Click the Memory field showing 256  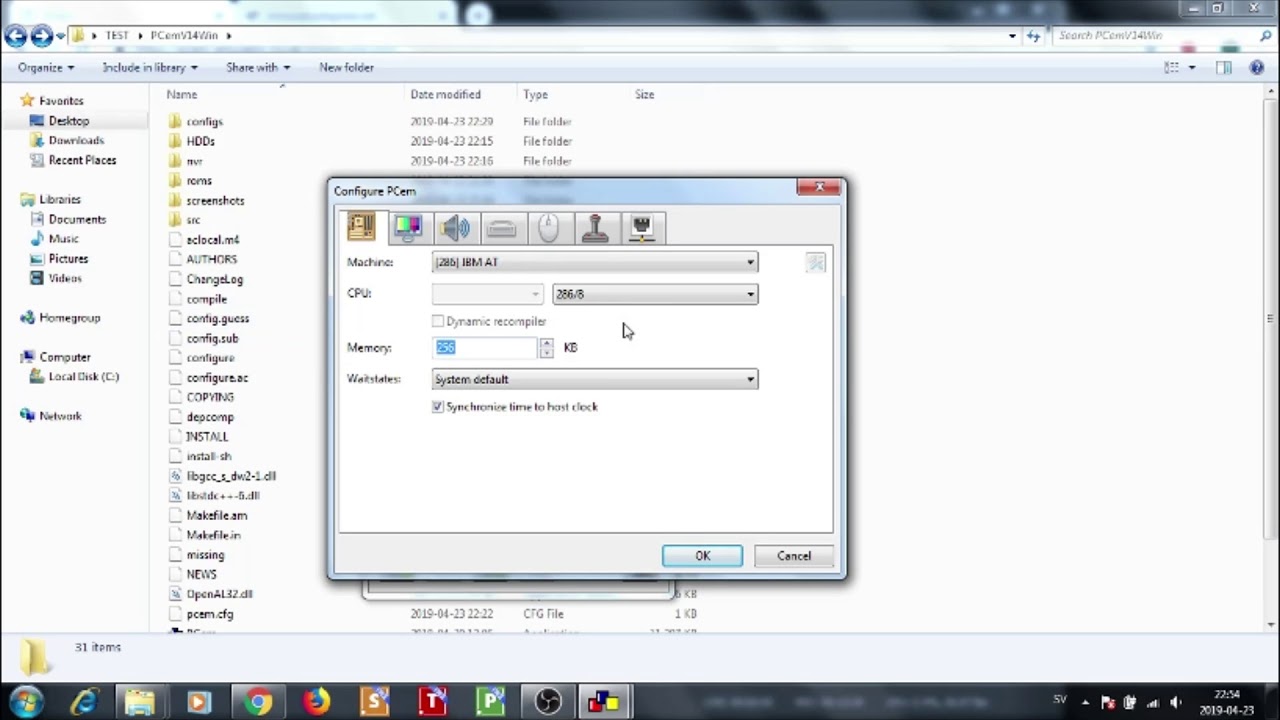tap(485, 347)
